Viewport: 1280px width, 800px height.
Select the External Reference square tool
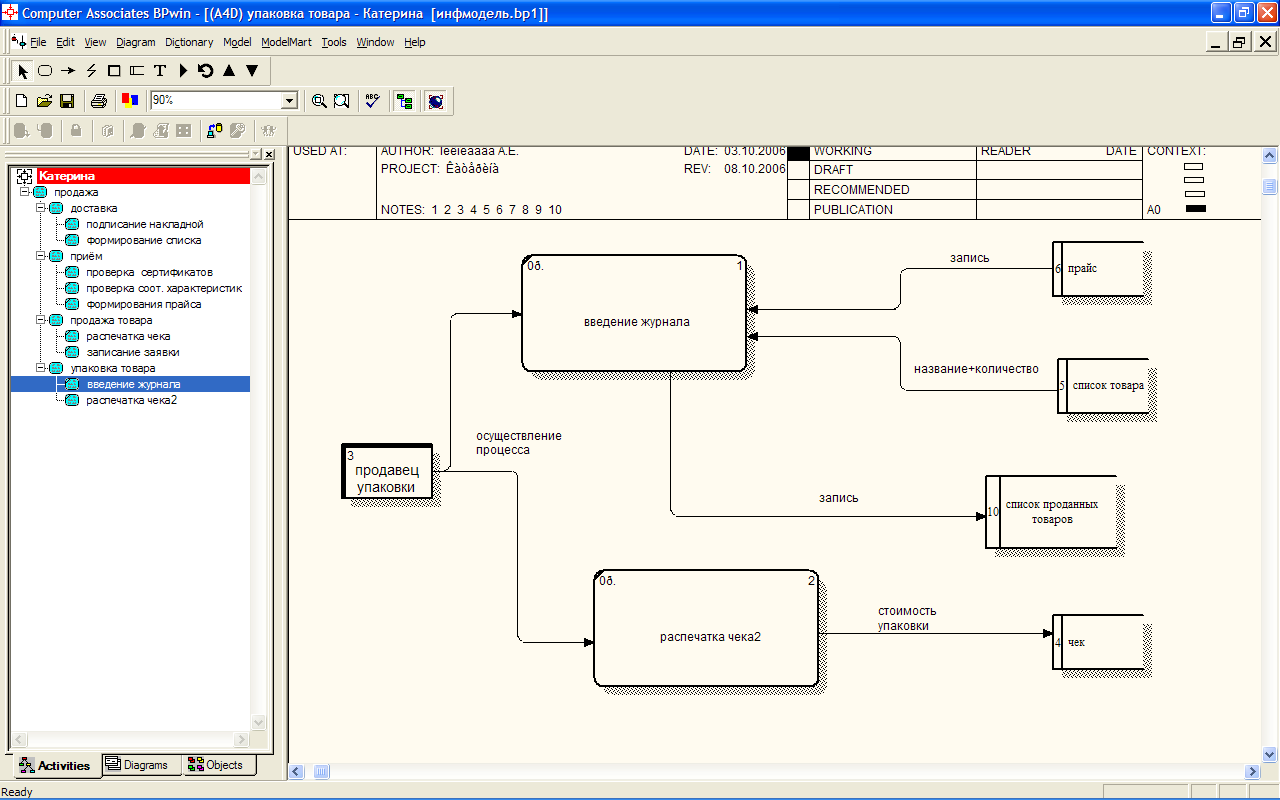tap(114, 71)
